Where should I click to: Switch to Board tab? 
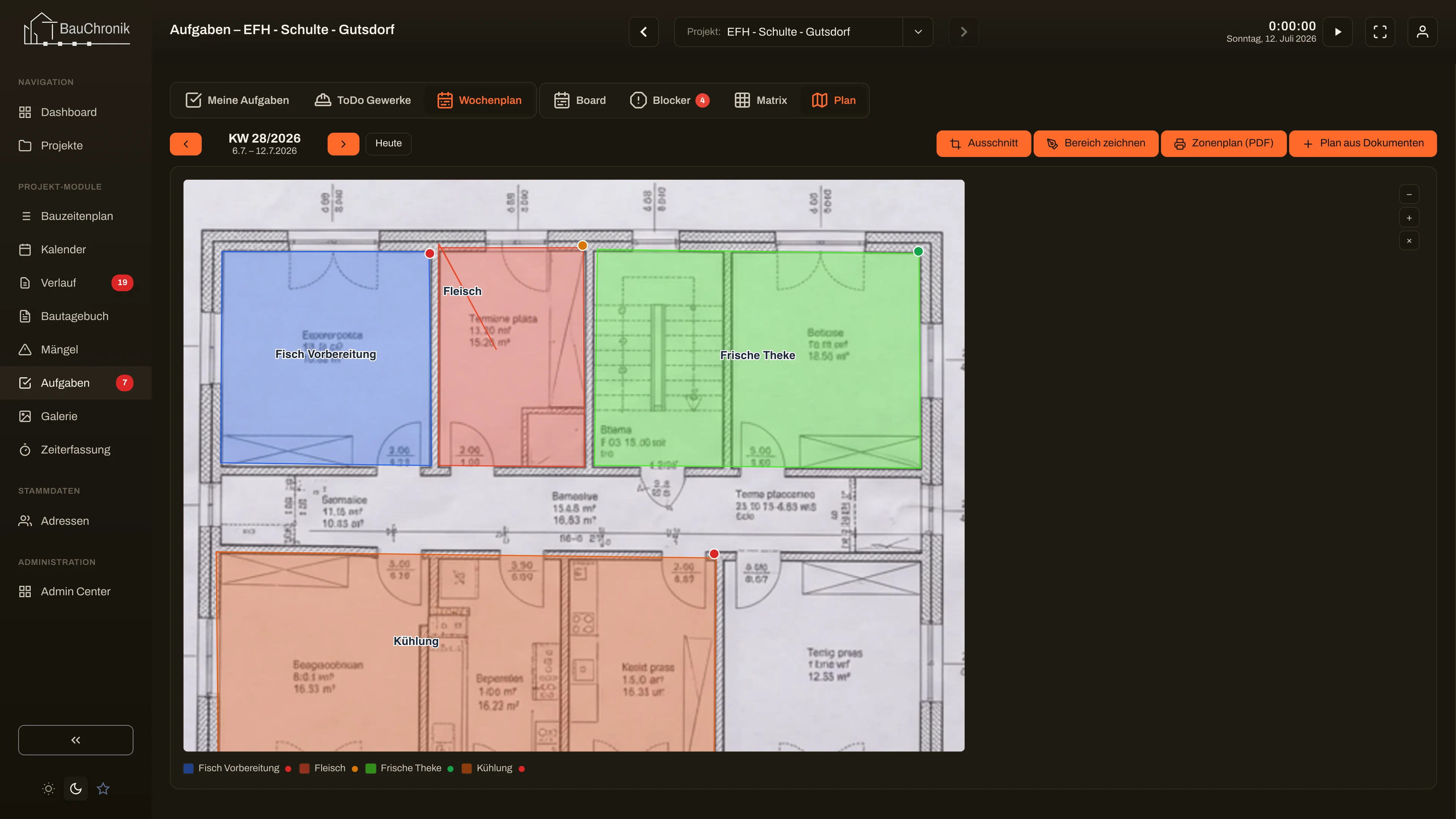tap(579, 100)
